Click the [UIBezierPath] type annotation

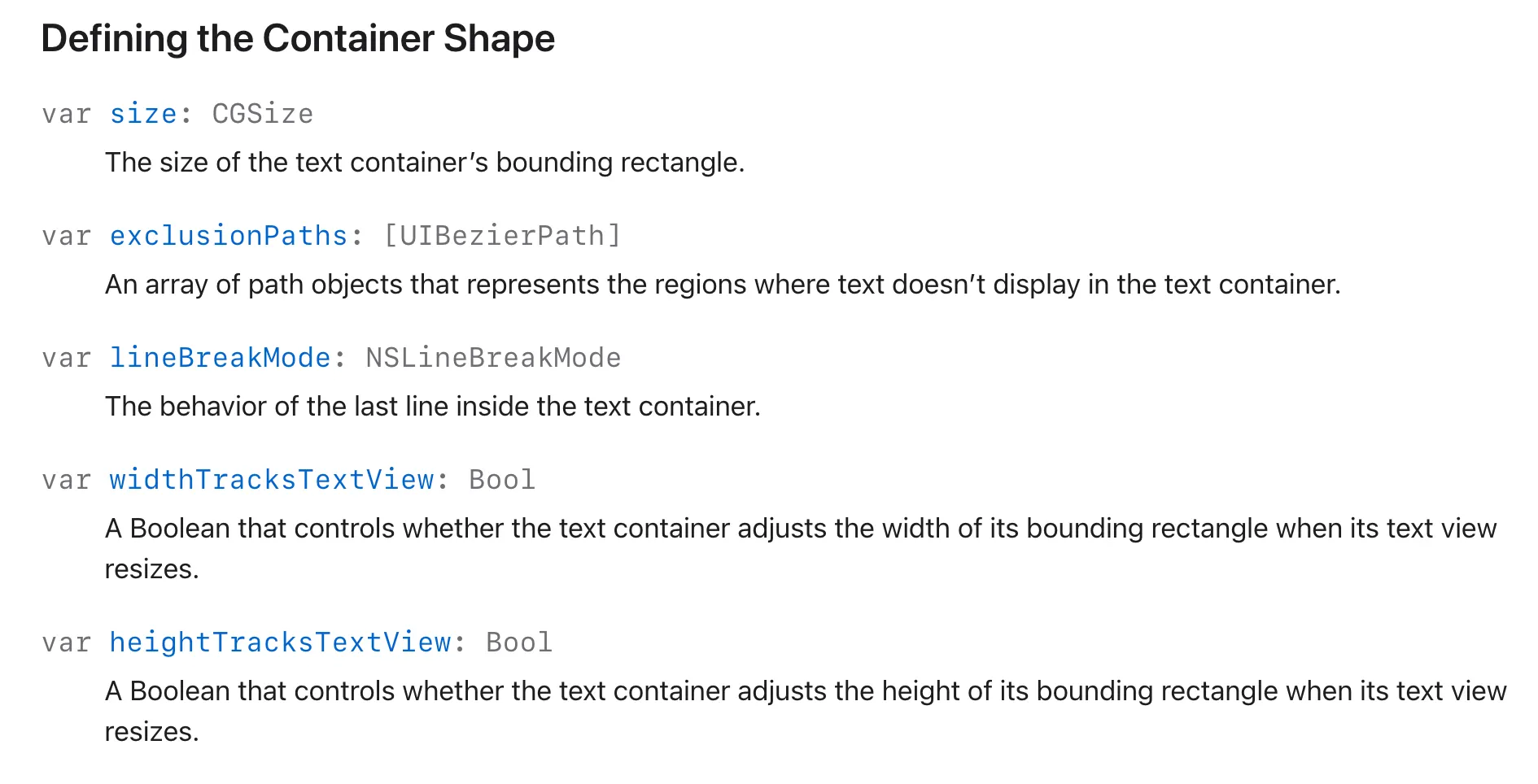tap(502, 236)
